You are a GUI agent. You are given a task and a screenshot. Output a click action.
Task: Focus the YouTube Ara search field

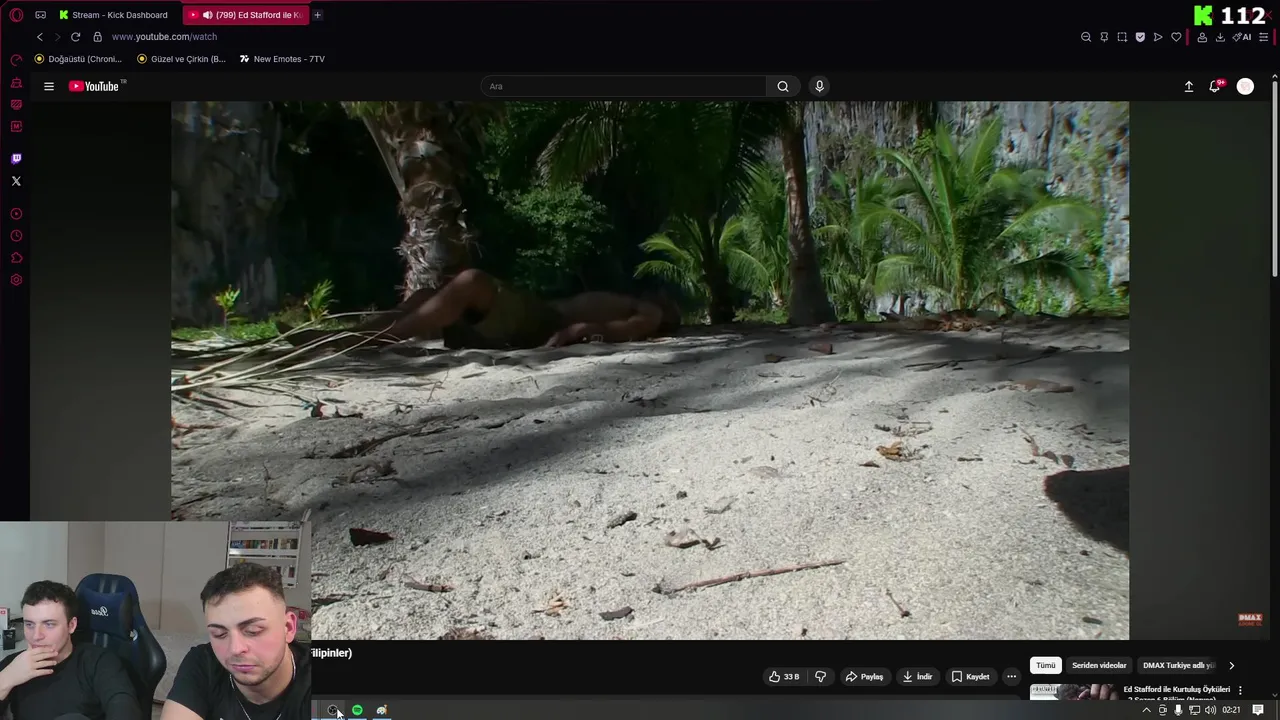[x=625, y=86]
